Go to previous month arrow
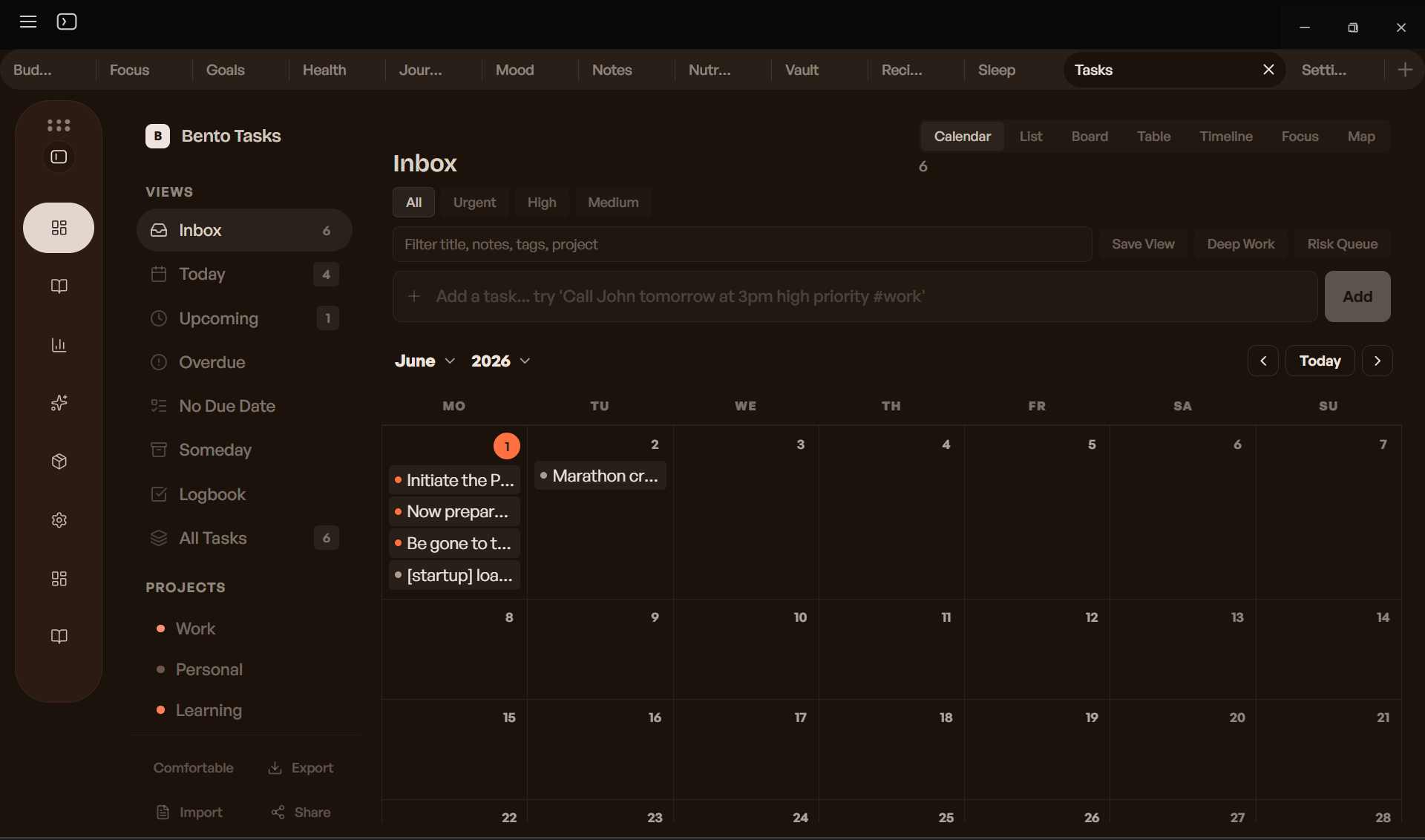The height and width of the screenshot is (840, 1425). point(1263,361)
